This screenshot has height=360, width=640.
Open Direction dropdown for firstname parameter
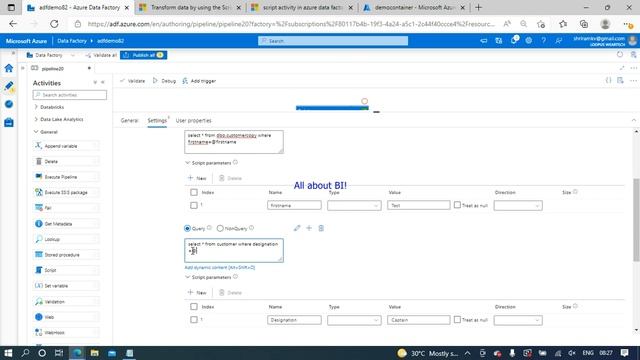click(518, 205)
